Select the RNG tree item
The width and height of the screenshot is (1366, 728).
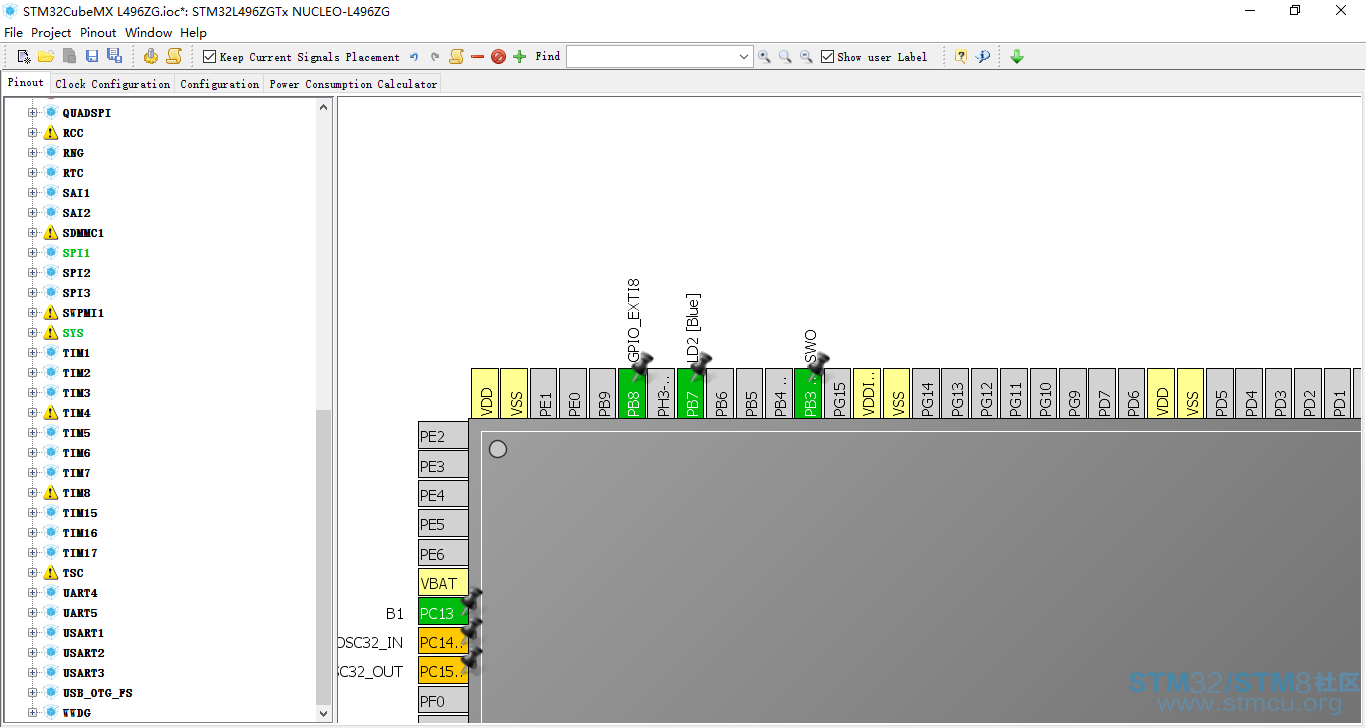(x=73, y=153)
